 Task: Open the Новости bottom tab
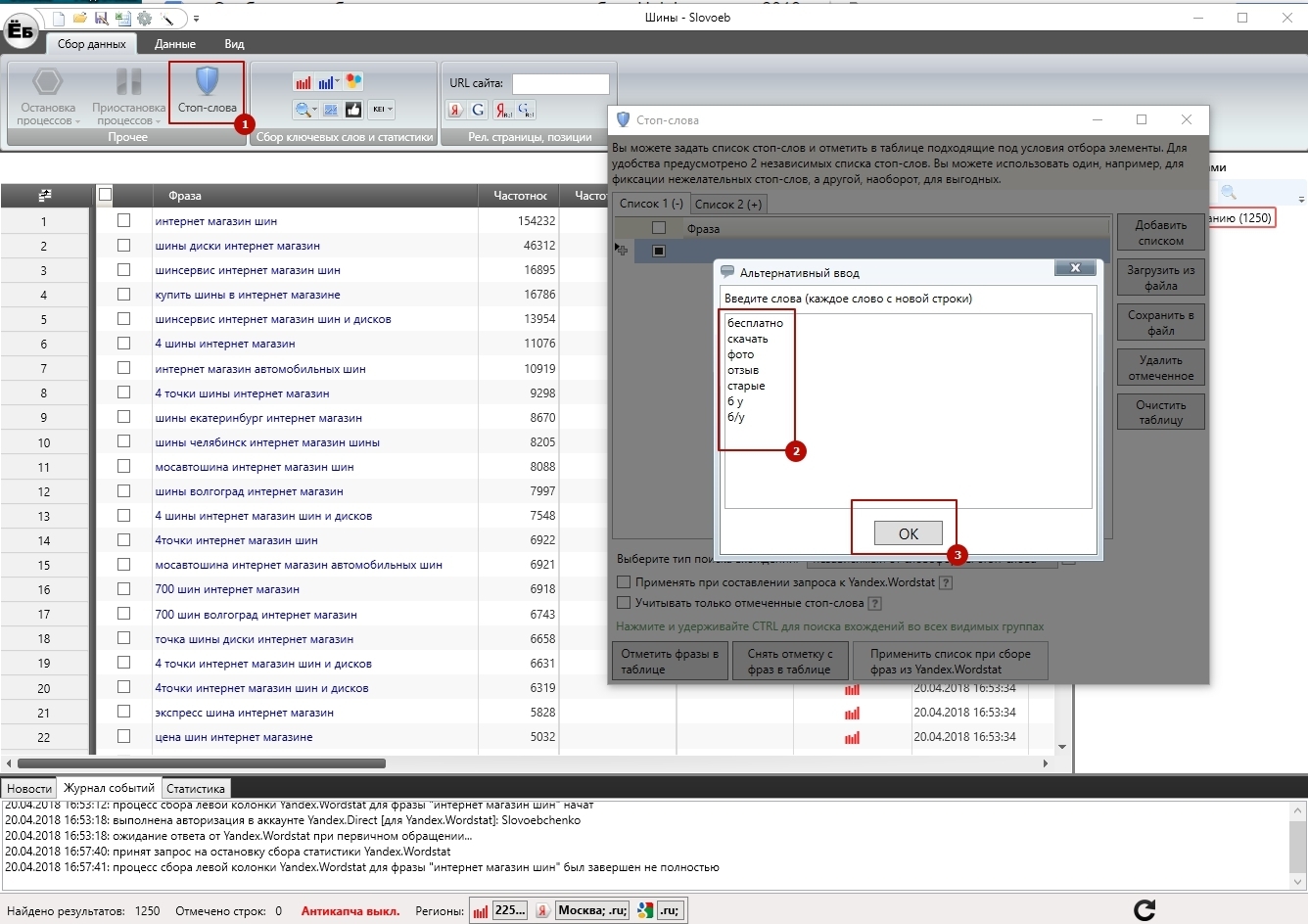(29, 788)
